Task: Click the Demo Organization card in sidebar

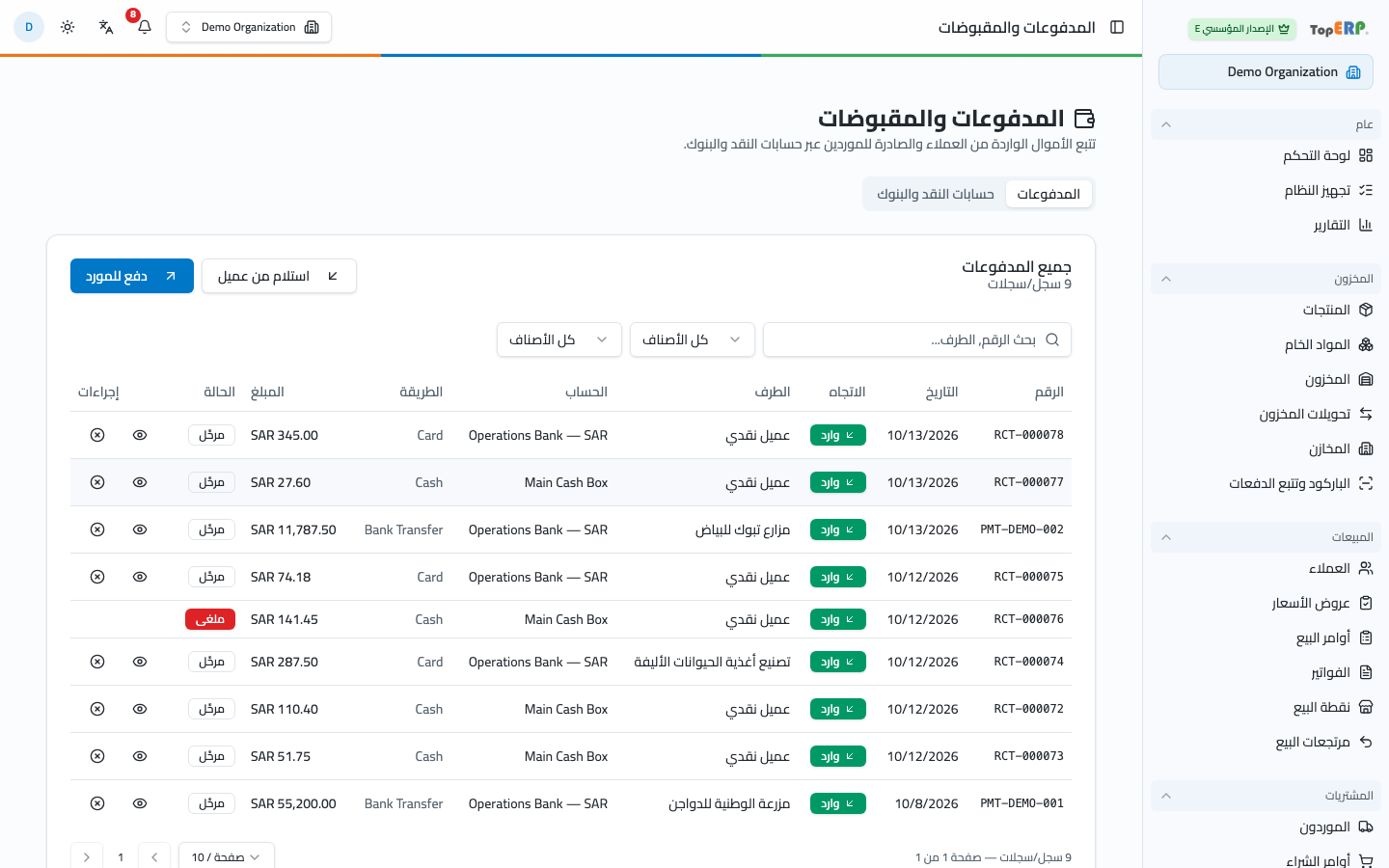Action: tap(1266, 72)
